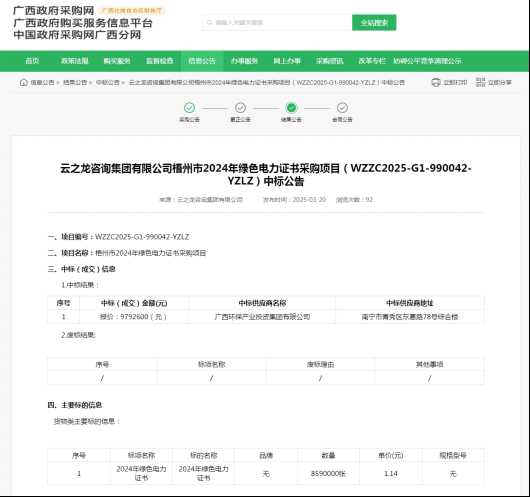The width and height of the screenshot is (530, 497).
Task: Select the 合同公告 step circle icon
Action: tap(342, 108)
